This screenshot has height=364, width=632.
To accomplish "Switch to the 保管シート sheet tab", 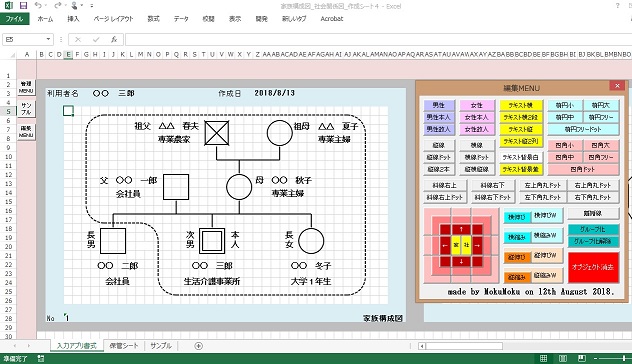I will click(x=124, y=346).
